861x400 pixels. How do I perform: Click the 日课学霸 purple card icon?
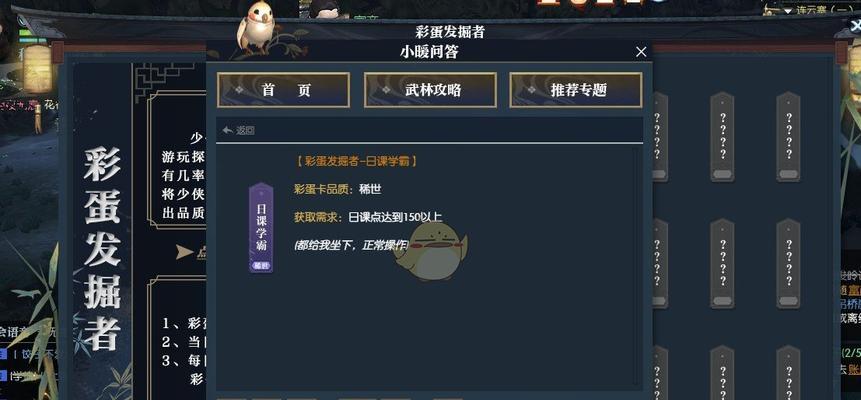click(x=261, y=227)
